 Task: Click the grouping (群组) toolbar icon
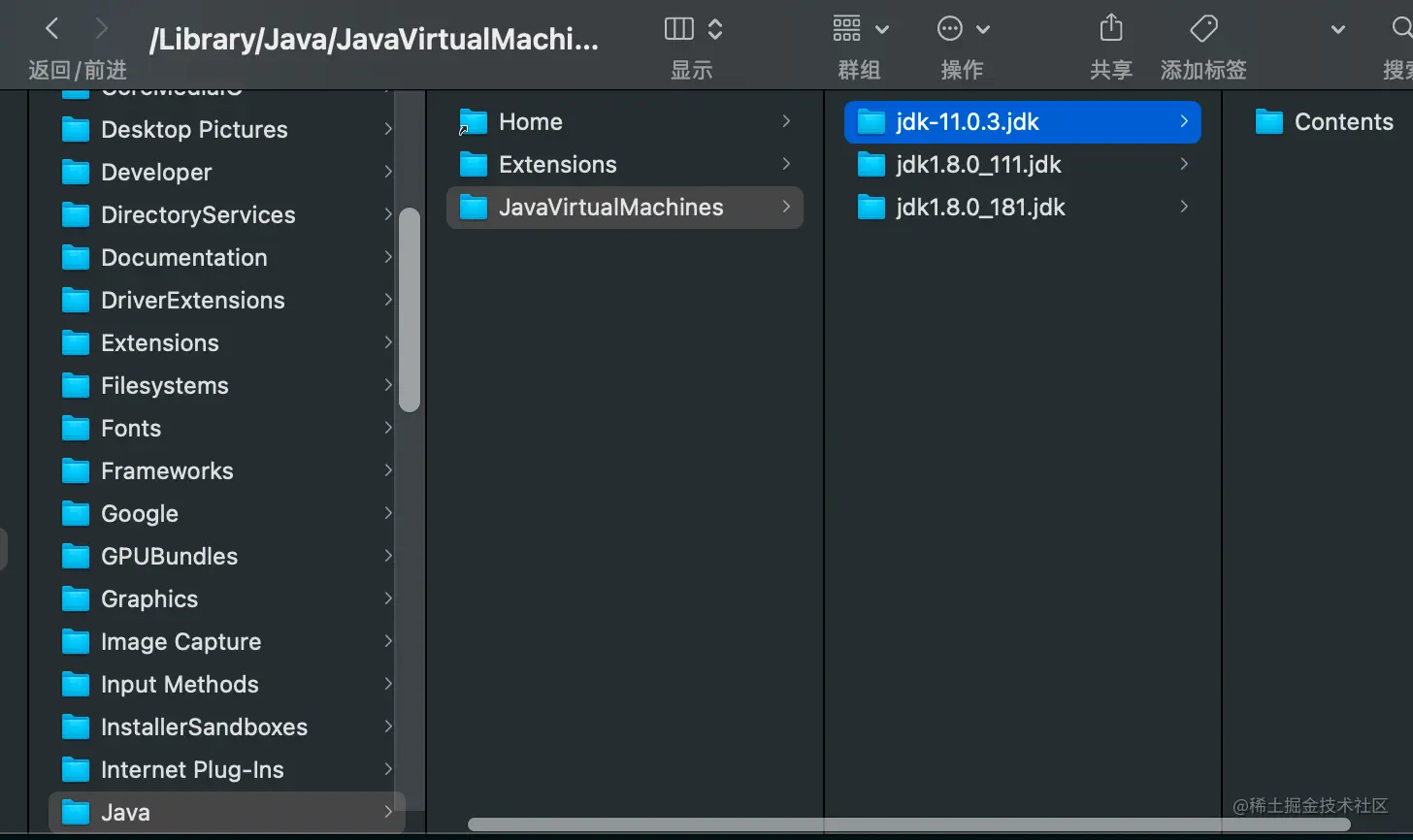point(845,28)
